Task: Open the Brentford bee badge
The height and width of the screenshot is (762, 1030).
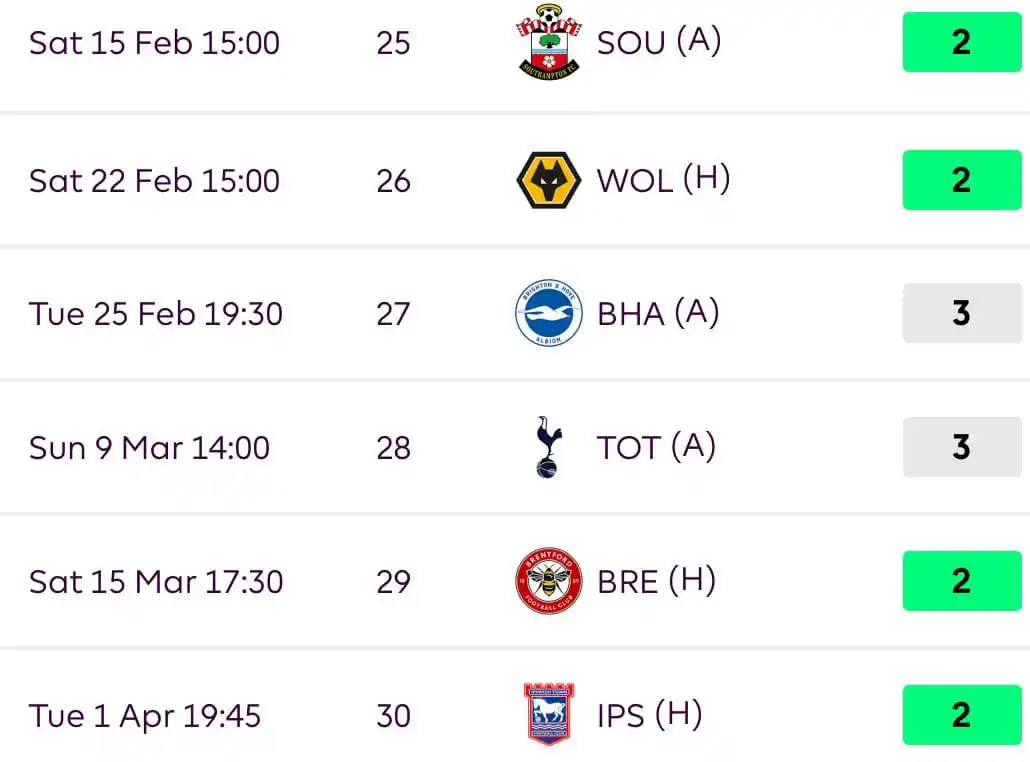Action: click(x=549, y=581)
